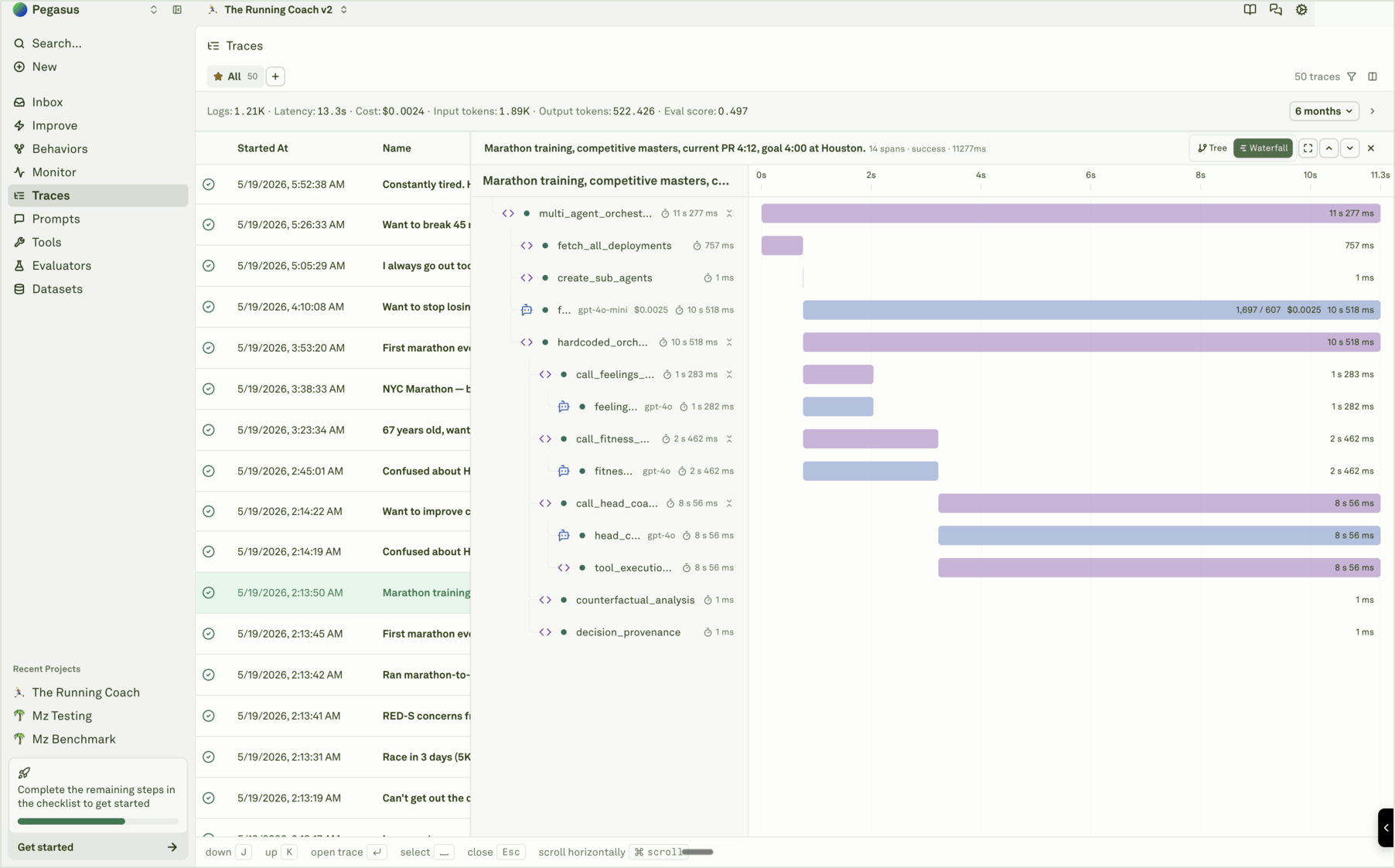Open the traces filter funnel icon
Image resolution: width=1395 pixels, height=868 pixels.
click(x=1352, y=77)
